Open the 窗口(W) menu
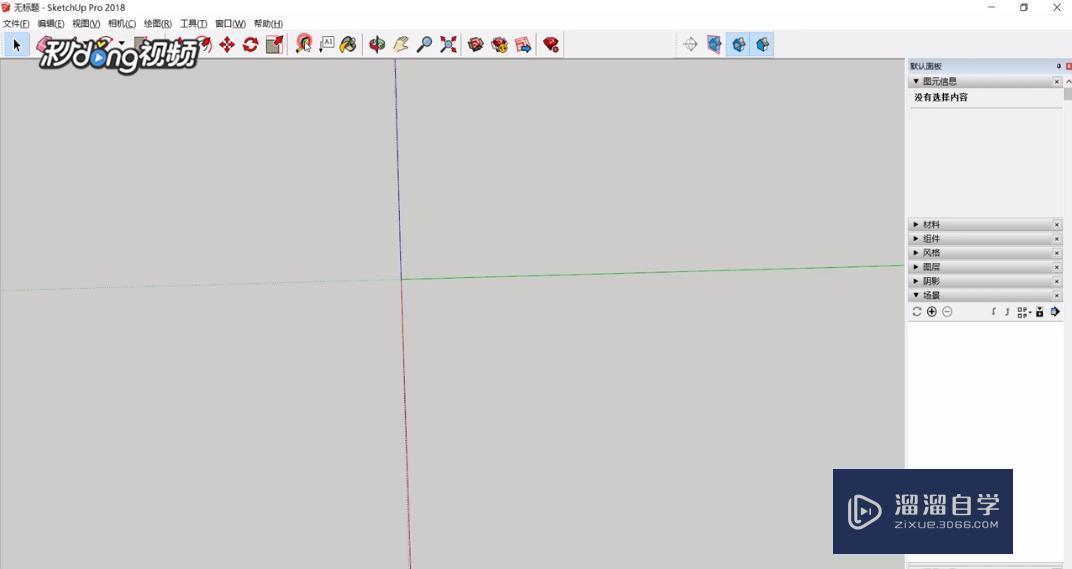Image resolution: width=1072 pixels, height=569 pixels. pyautogui.click(x=230, y=24)
